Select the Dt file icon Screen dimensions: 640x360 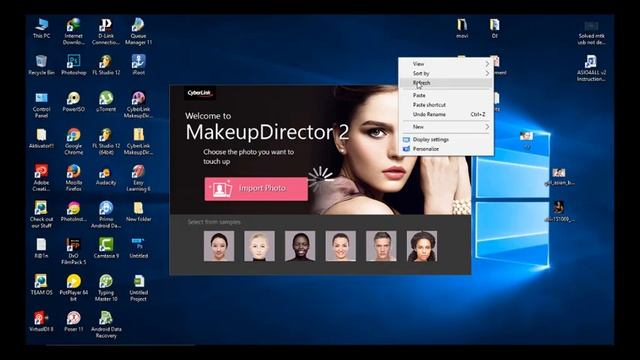click(x=495, y=29)
